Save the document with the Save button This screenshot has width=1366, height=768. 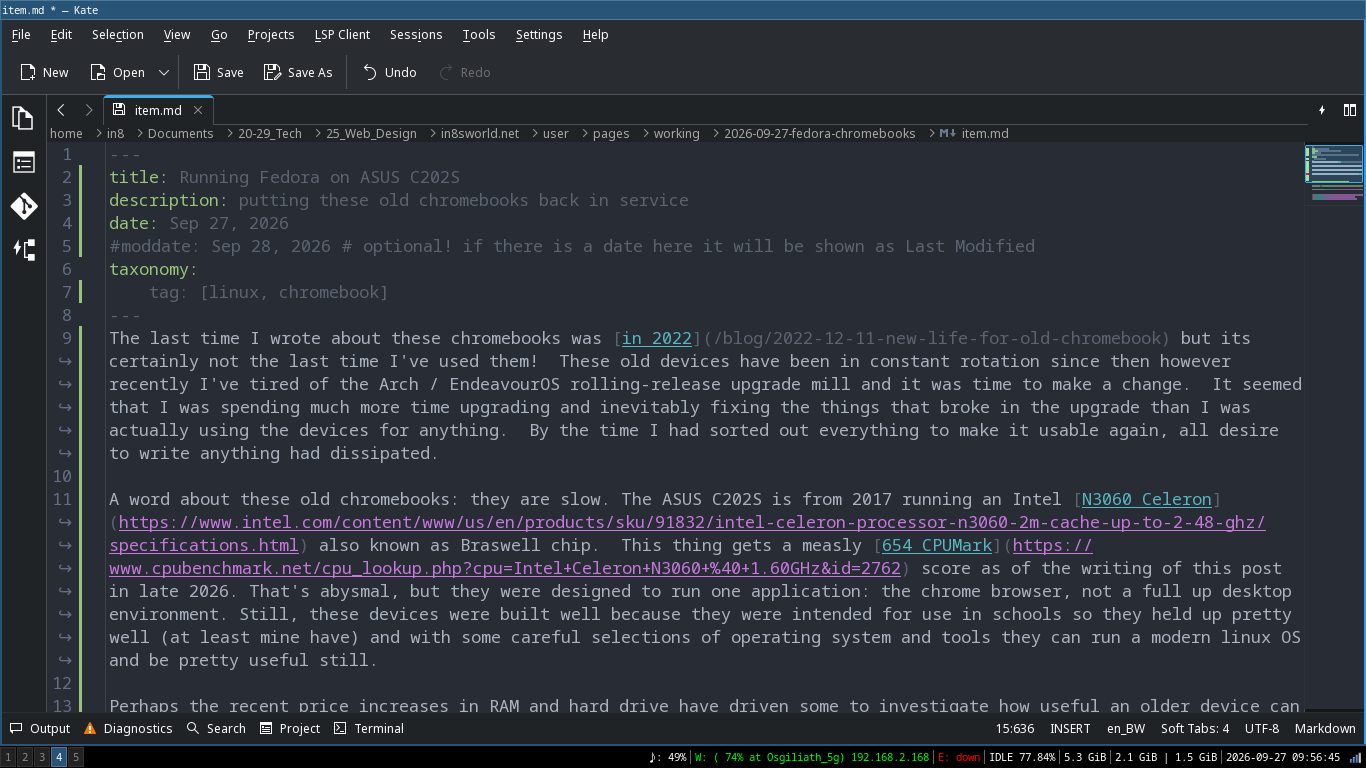click(x=218, y=72)
